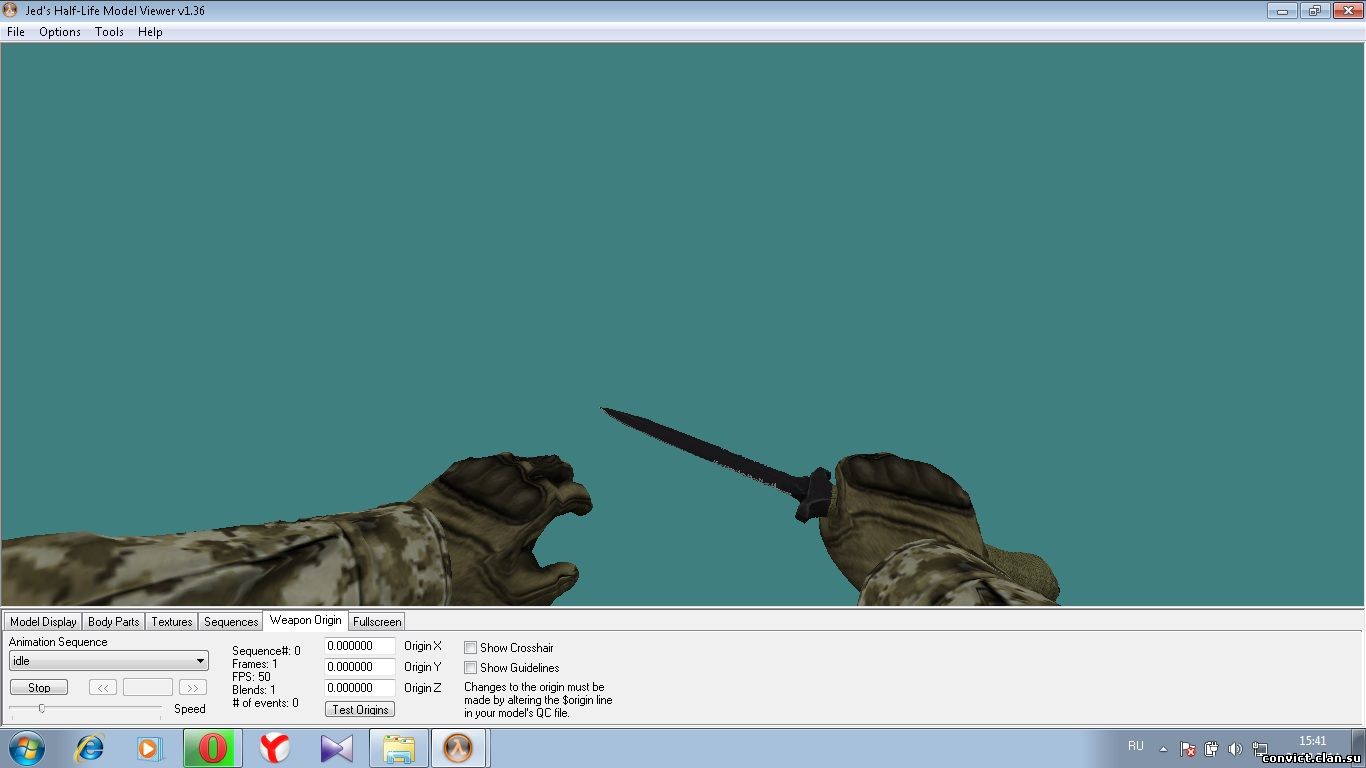Open Windows Explorer folder icon in taskbar

(399, 748)
